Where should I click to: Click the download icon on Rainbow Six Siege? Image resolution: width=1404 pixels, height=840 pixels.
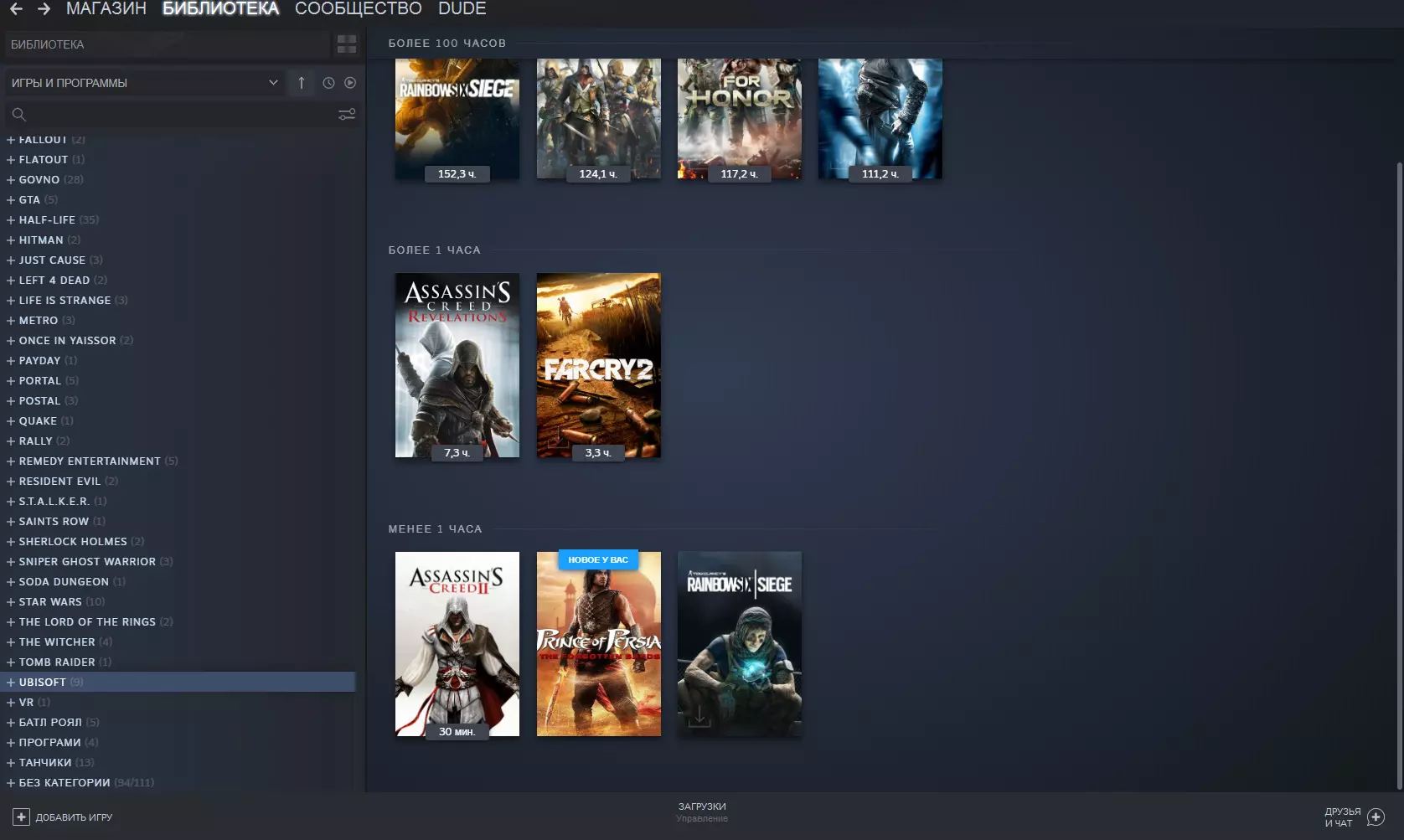[x=699, y=717]
